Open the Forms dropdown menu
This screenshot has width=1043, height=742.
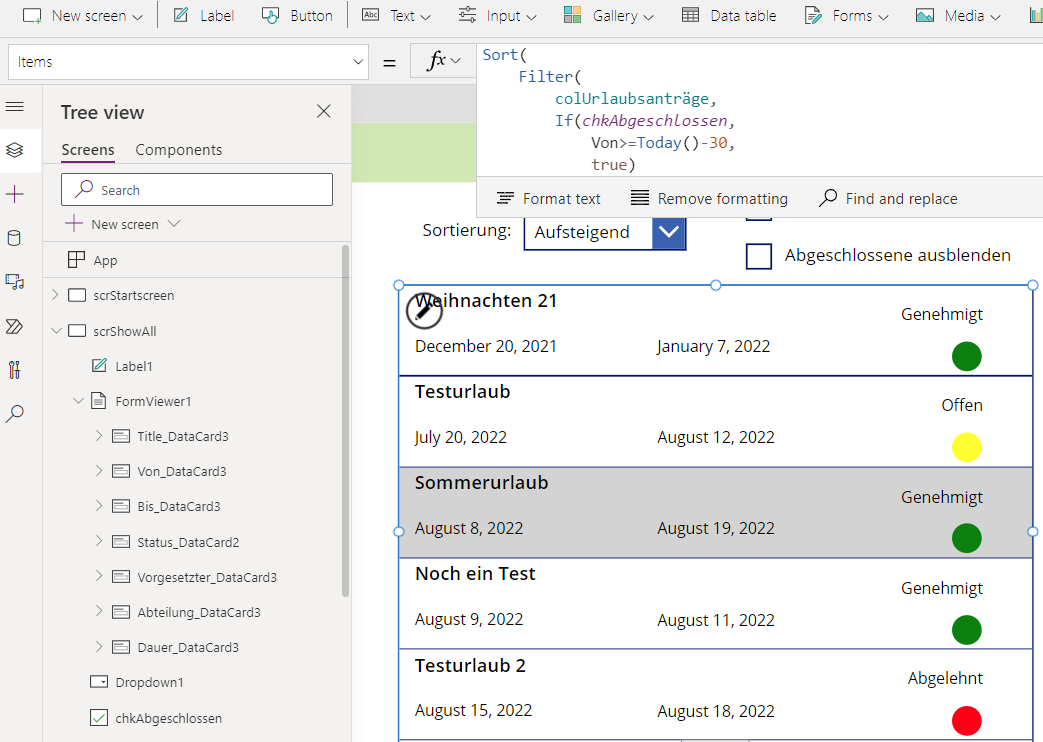[x=847, y=15]
